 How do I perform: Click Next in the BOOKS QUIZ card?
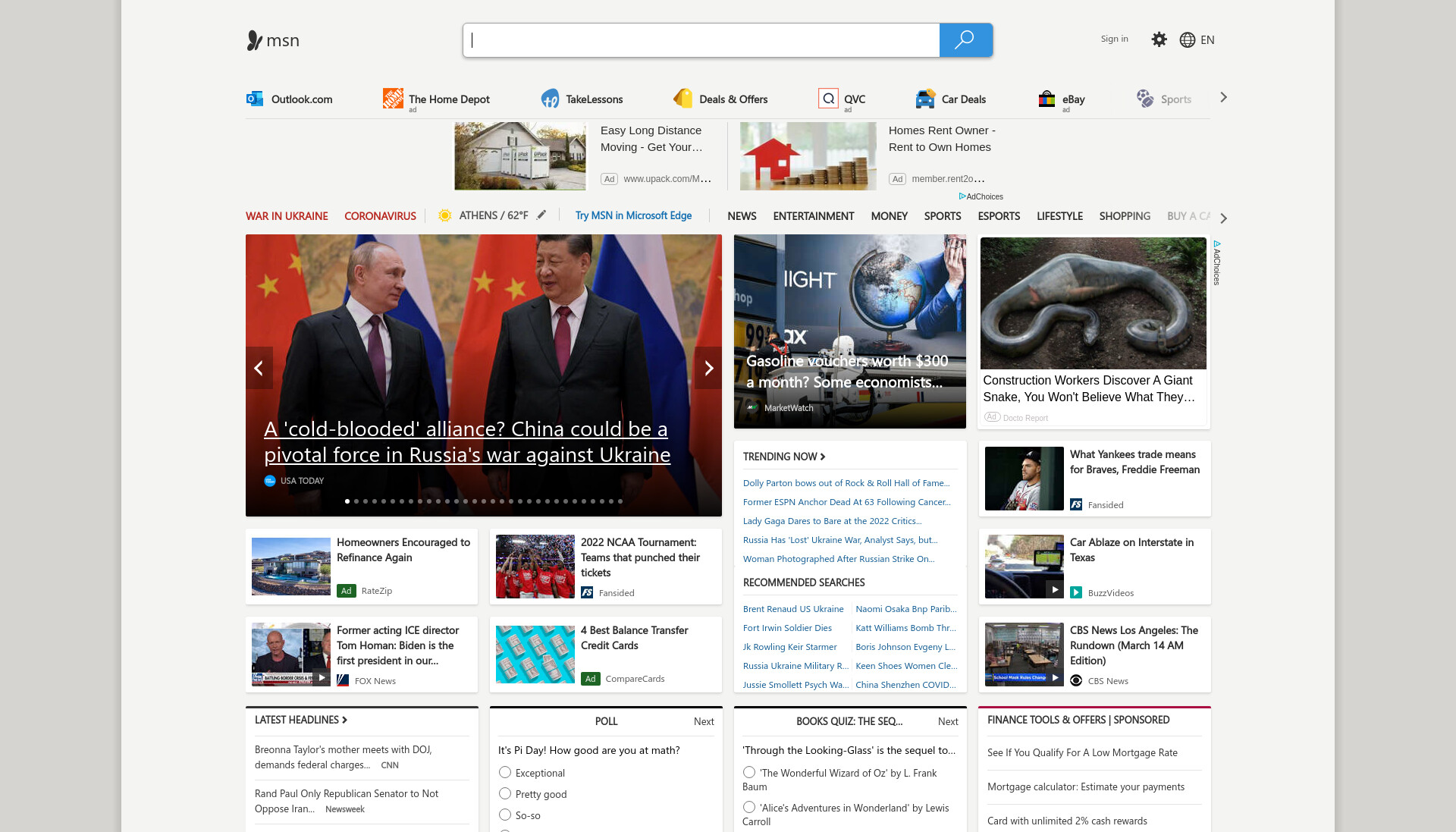[x=948, y=721]
